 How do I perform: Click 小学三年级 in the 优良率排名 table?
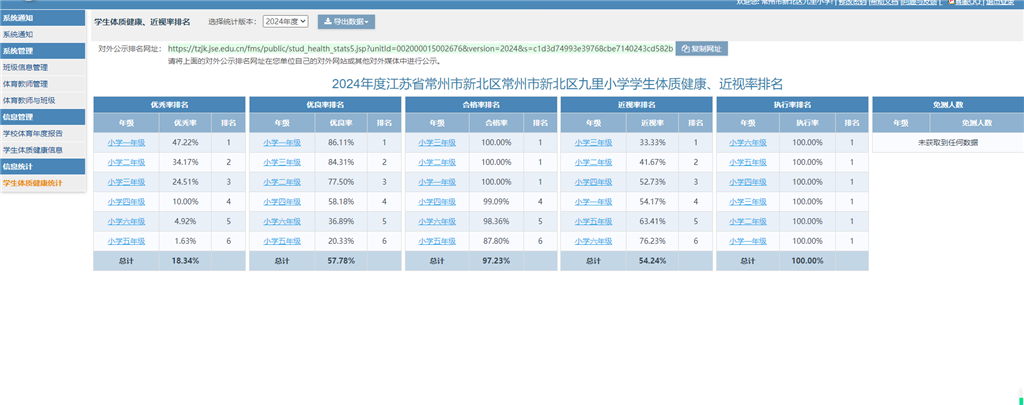click(282, 162)
